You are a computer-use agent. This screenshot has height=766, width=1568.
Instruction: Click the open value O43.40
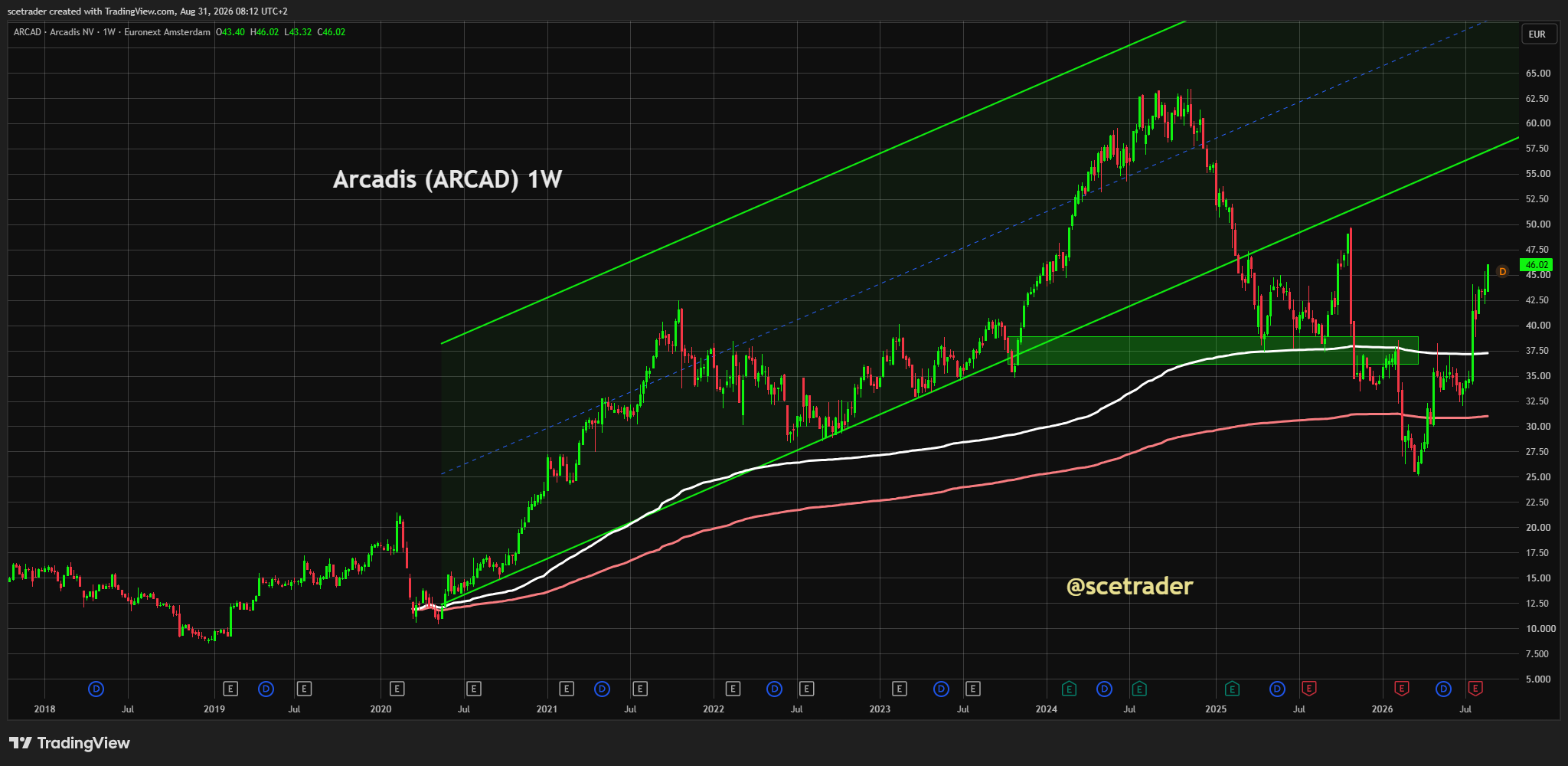tap(230, 32)
